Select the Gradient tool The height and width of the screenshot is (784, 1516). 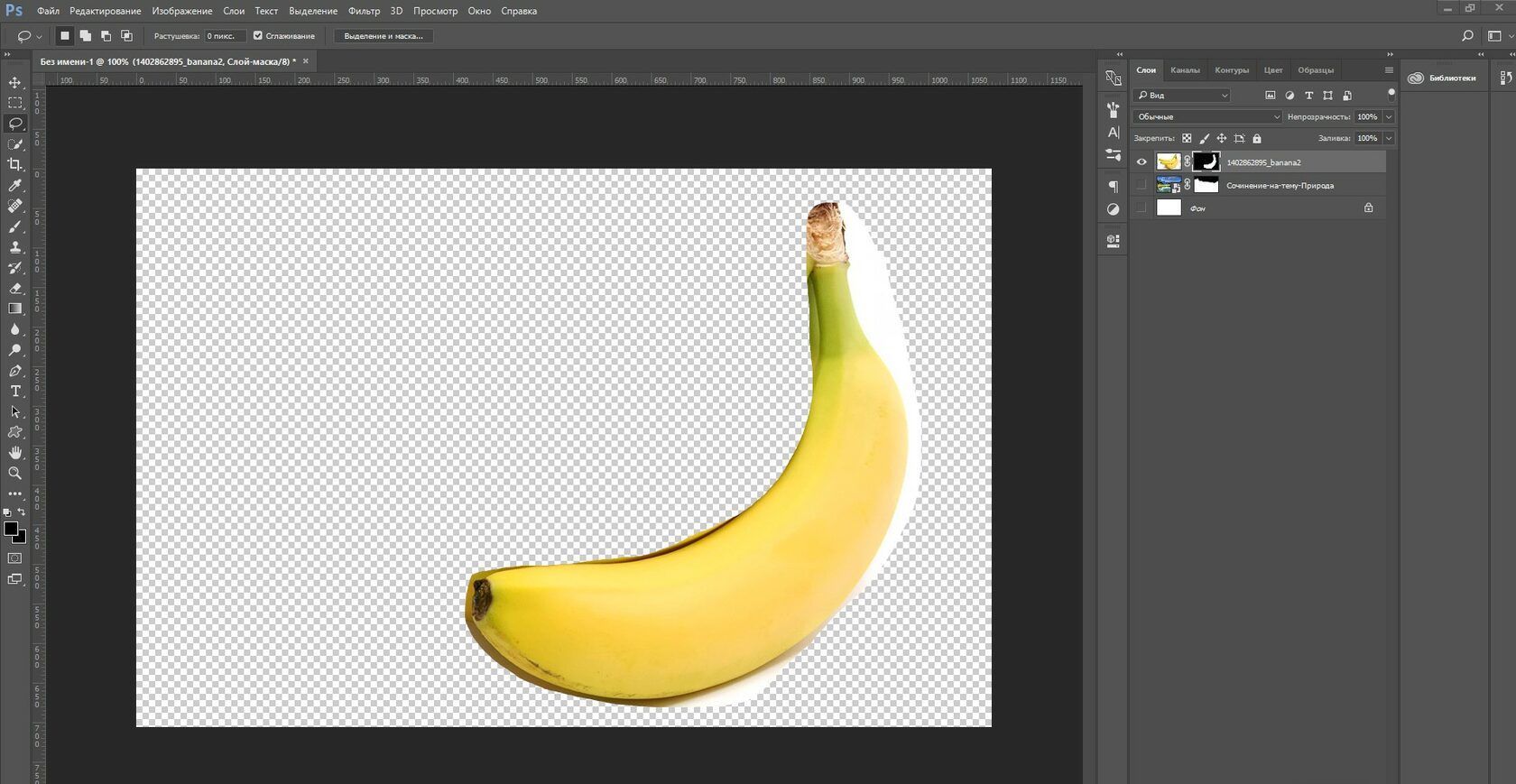coord(15,309)
